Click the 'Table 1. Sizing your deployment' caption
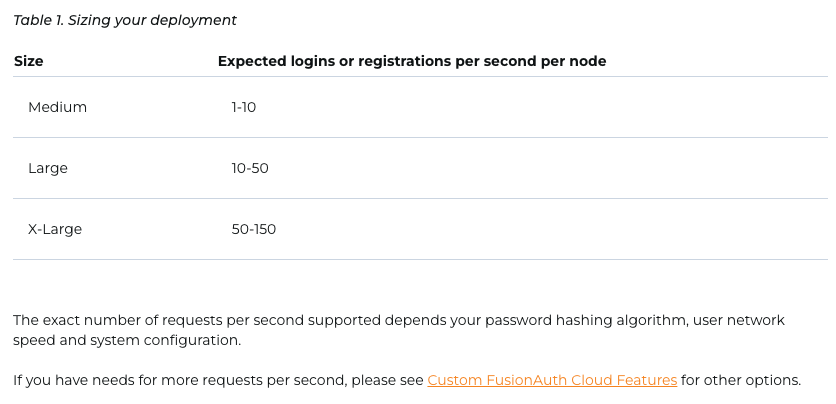This screenshot has height=404, width=836. click(x=125, y=20)
